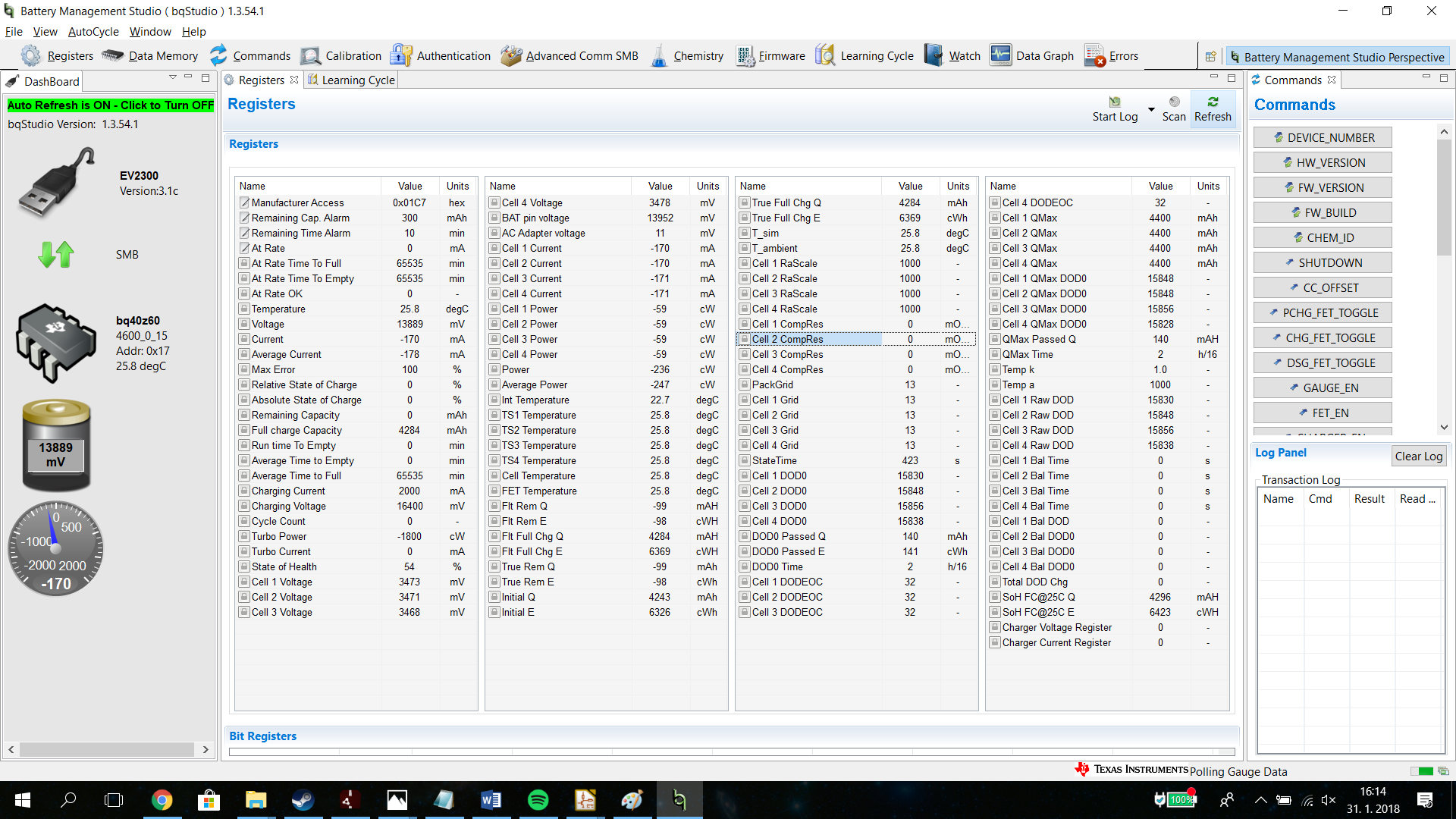Click the SMB communication arrows icon

pos(56,255)
